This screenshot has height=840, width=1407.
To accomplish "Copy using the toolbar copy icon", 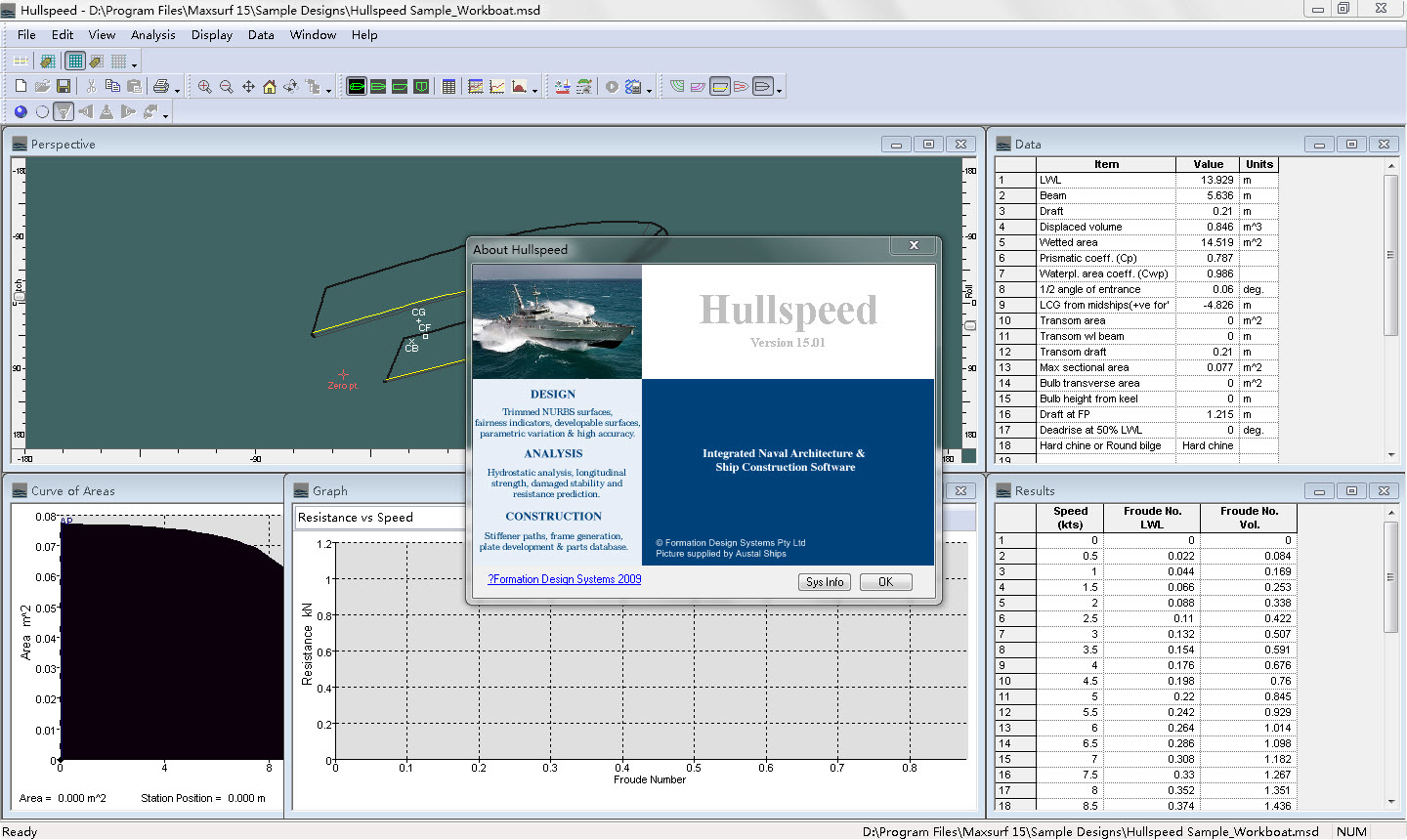I will [x=112, y=87].
